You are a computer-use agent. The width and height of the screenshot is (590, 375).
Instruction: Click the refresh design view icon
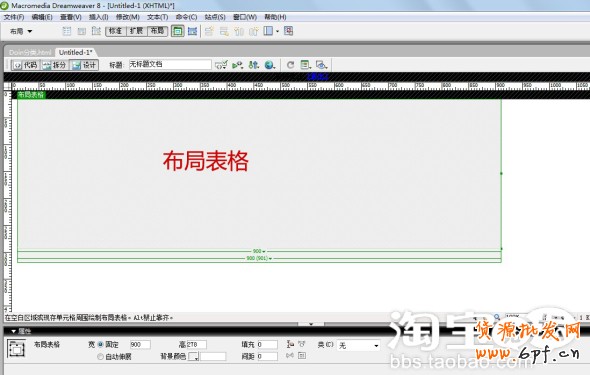point(290,65)
